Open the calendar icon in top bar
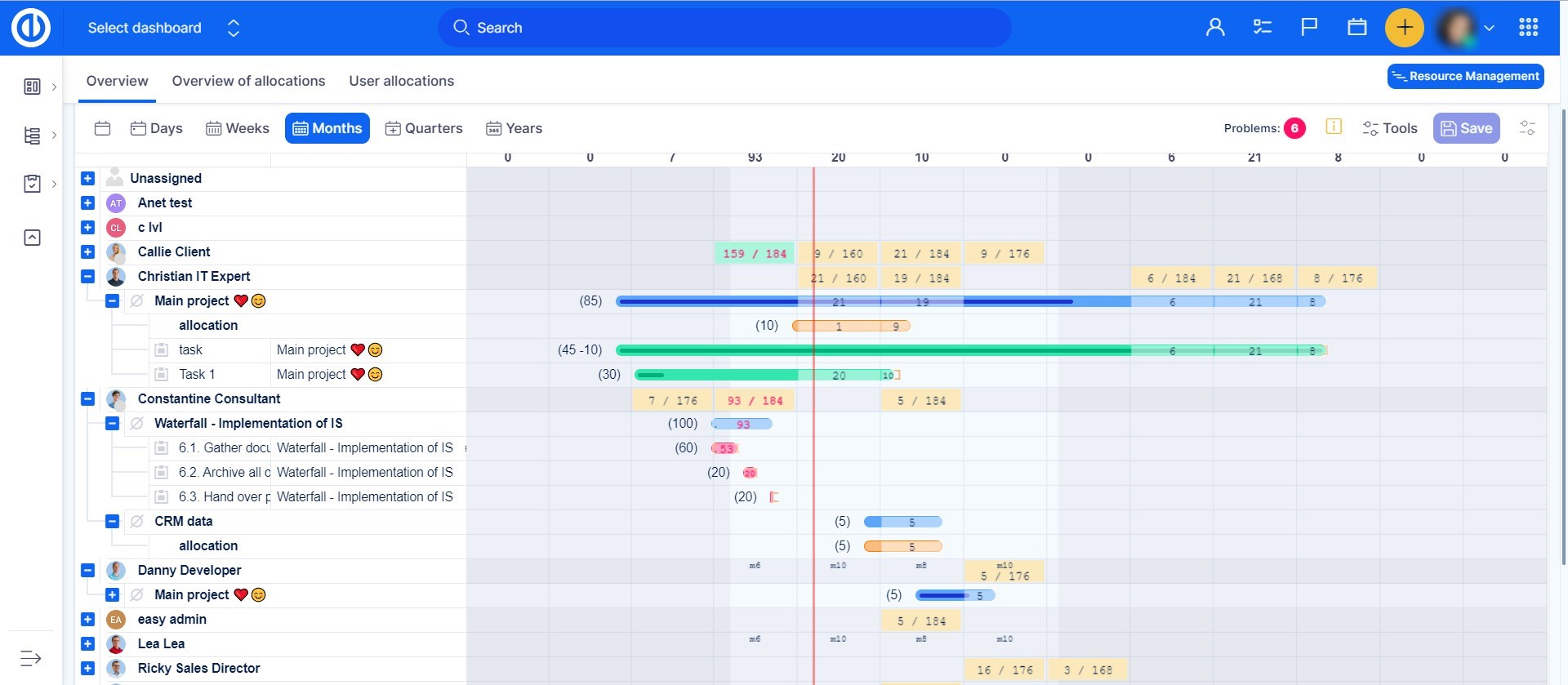This screenshot has height=685, width=1568. [1356, 28]
